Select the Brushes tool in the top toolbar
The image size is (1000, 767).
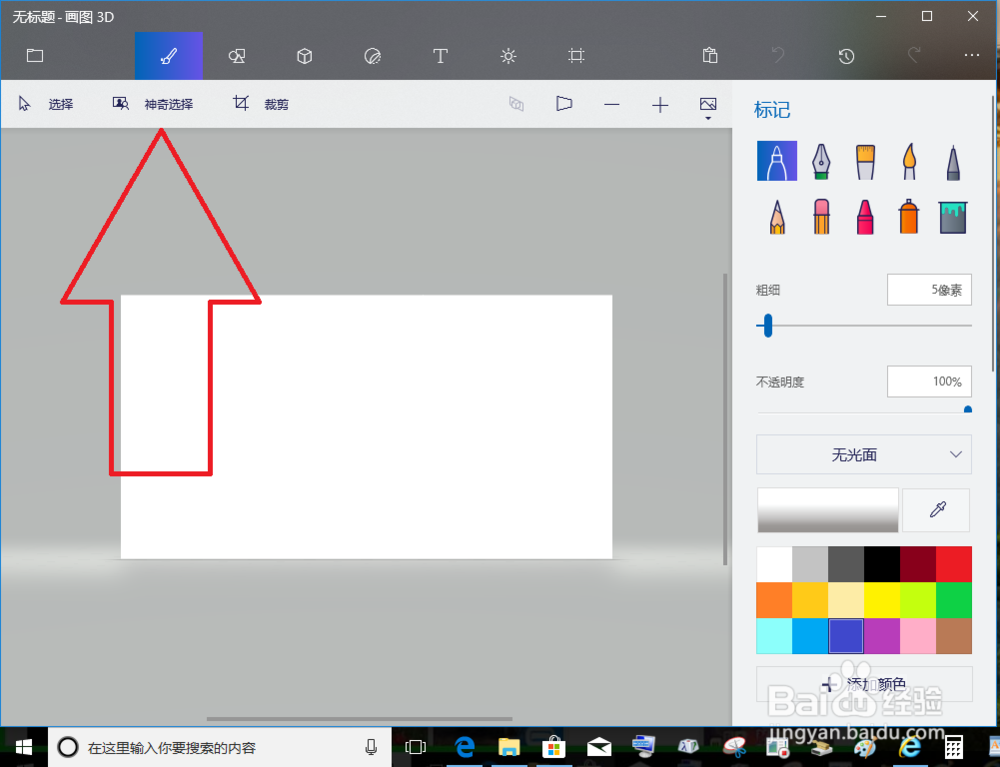point(169,56)
